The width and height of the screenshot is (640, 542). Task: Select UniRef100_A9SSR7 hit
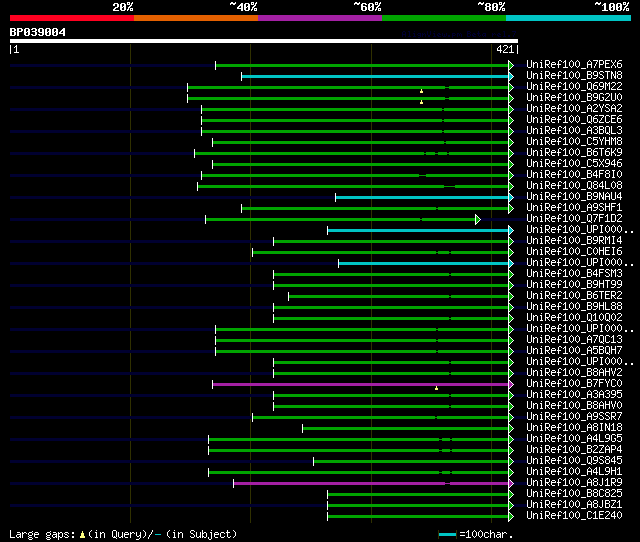(x=574, y=417)
